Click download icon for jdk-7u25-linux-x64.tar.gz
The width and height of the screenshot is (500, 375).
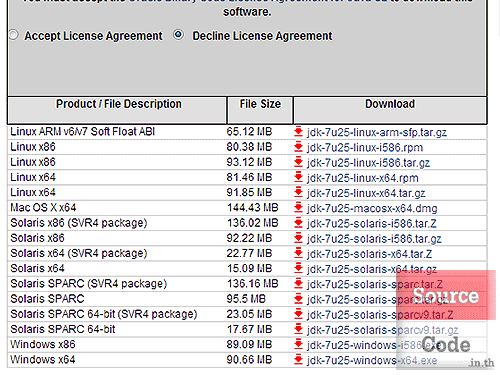(x=298, y=192)
